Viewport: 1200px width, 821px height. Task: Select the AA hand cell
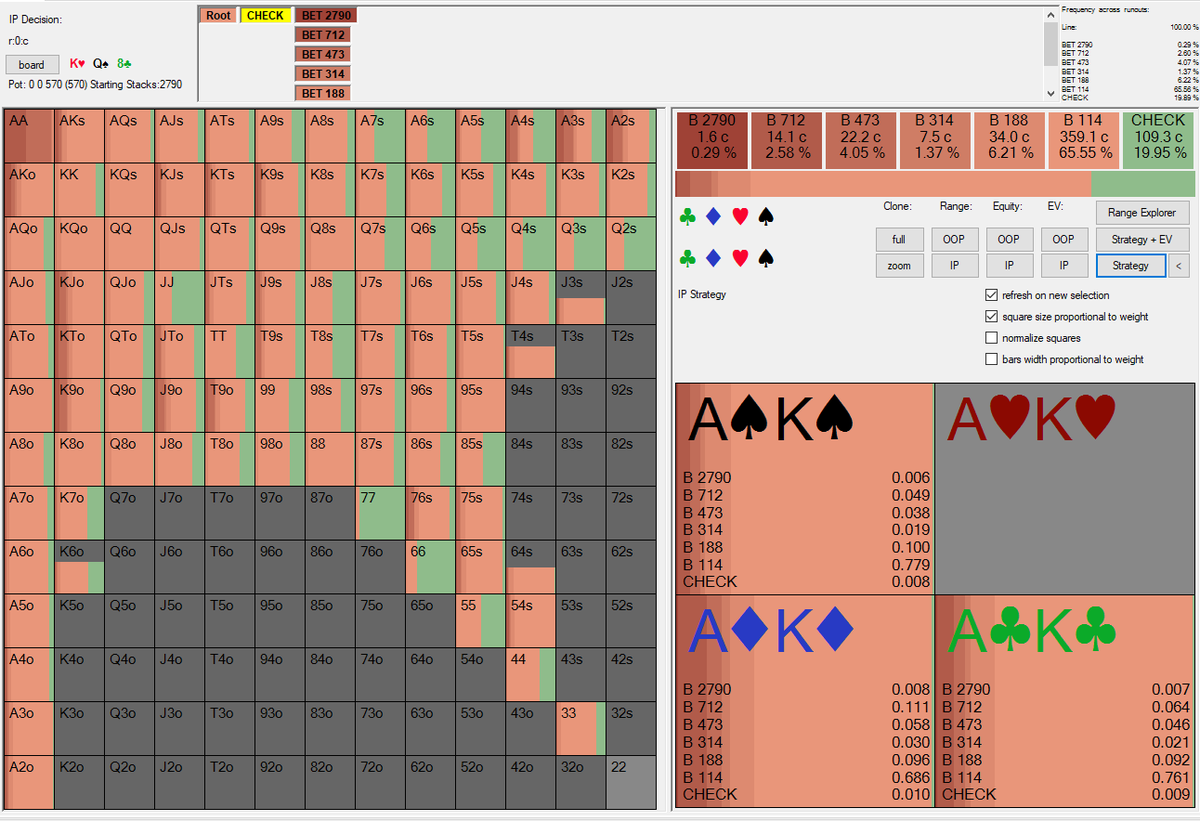click(x=29, y=136)
